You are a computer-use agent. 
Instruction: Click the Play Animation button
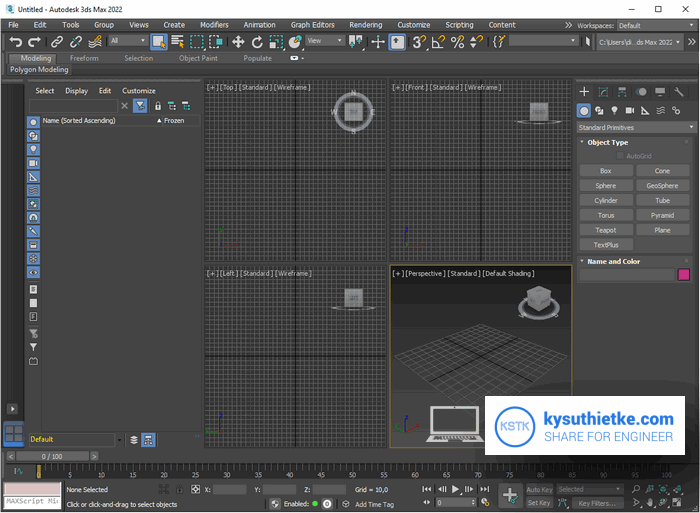pos(455,489)
